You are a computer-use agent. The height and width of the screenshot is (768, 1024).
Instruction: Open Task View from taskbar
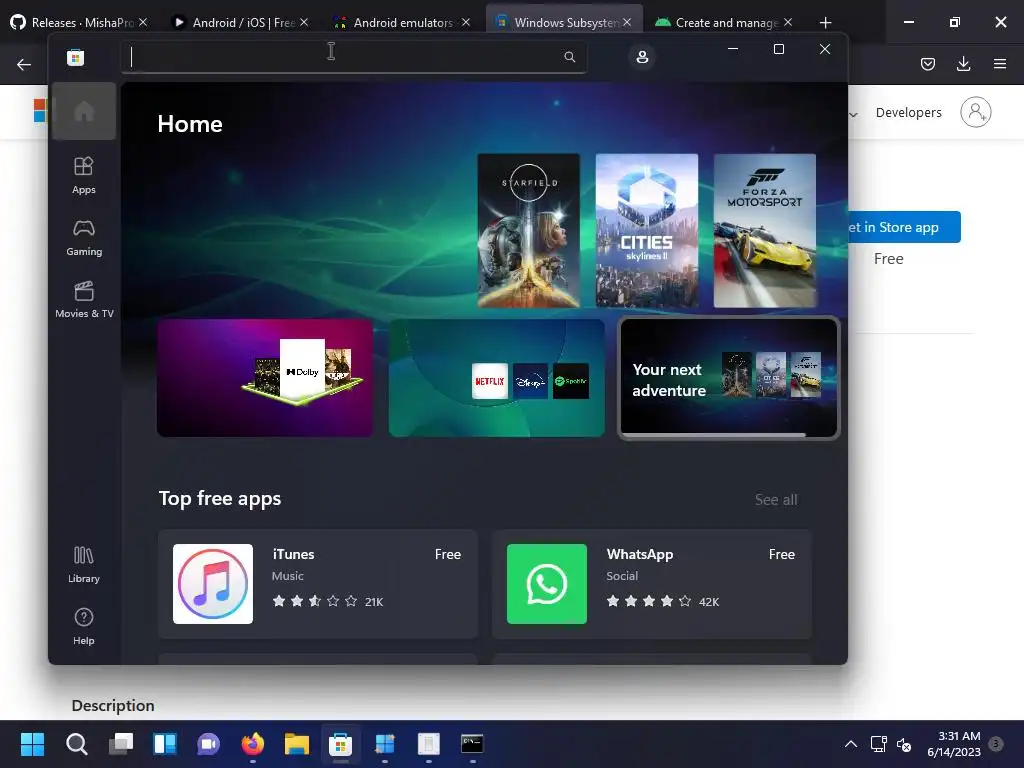[121, 744]
